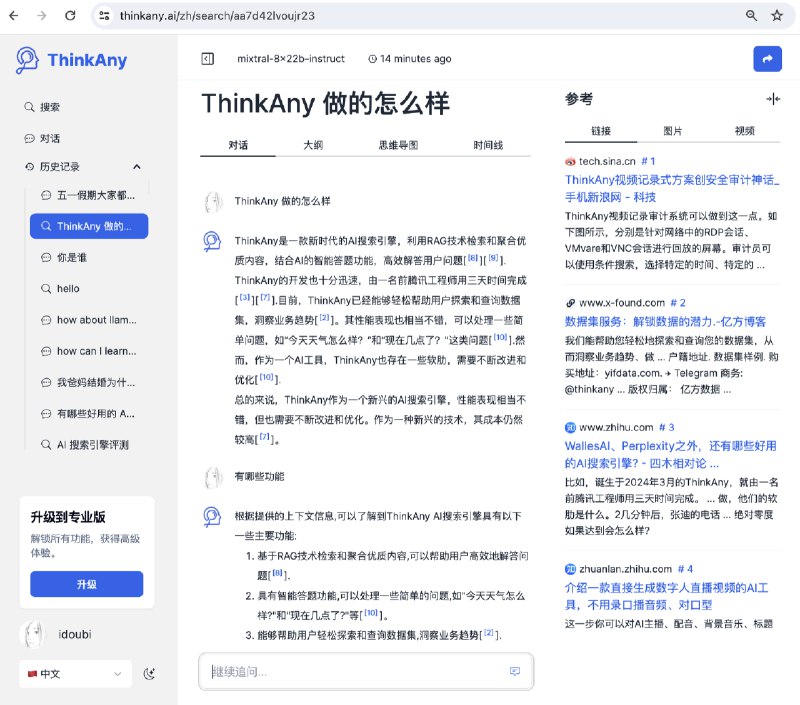Viewport: 800px width, 705px height.
Task: Click the ThinkAny logo
Action: (x=71, y=60)
